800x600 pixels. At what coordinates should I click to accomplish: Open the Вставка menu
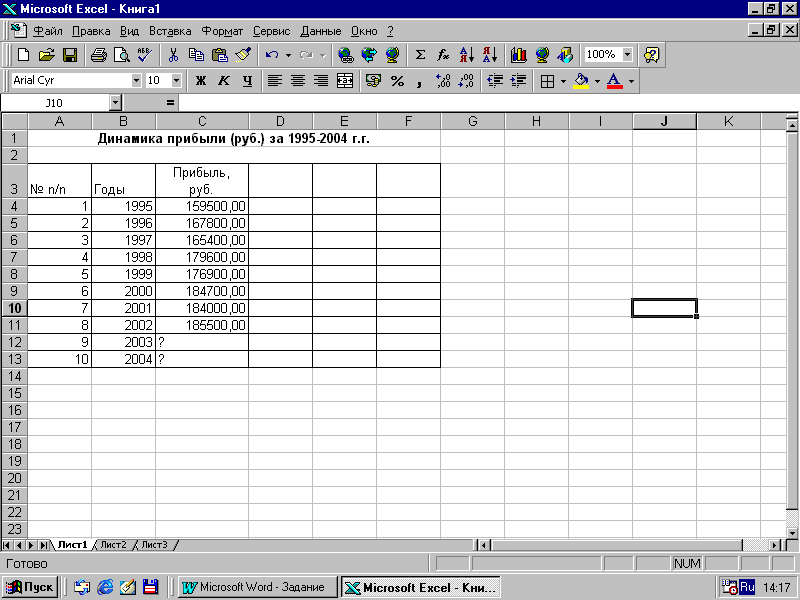coord(170,31)
